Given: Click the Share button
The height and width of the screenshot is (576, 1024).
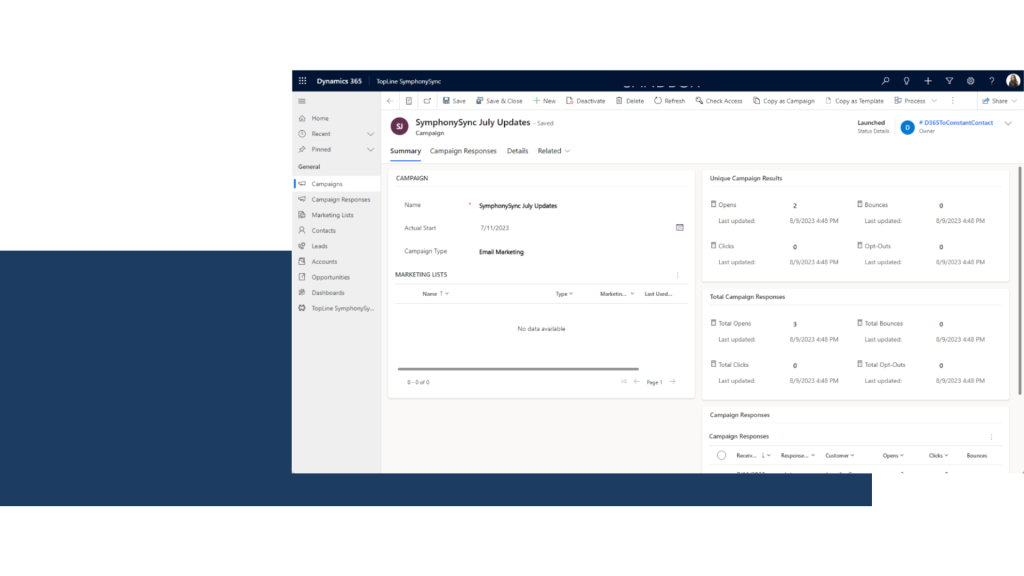Looking at the screenshot, I should pyautogui.click(x=995, y=101).
